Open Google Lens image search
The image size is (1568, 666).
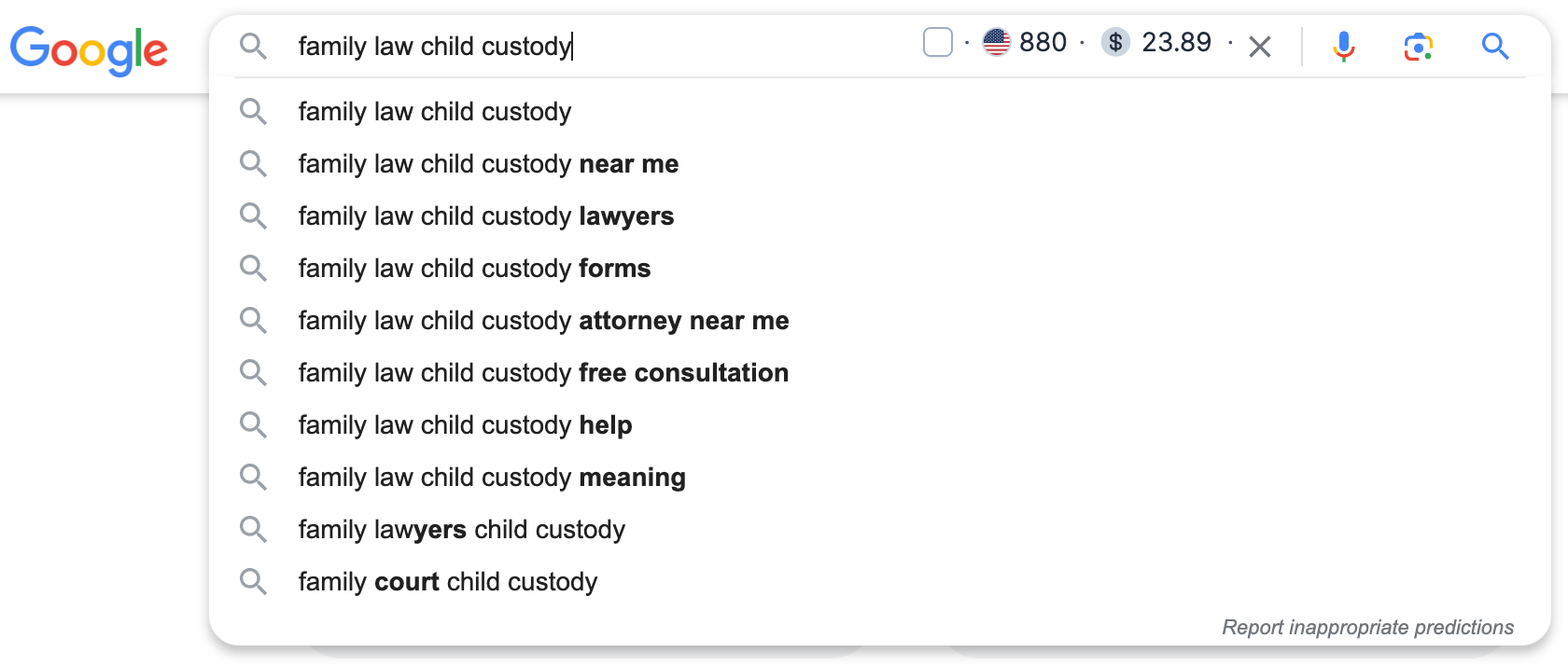click(1418, 46)
